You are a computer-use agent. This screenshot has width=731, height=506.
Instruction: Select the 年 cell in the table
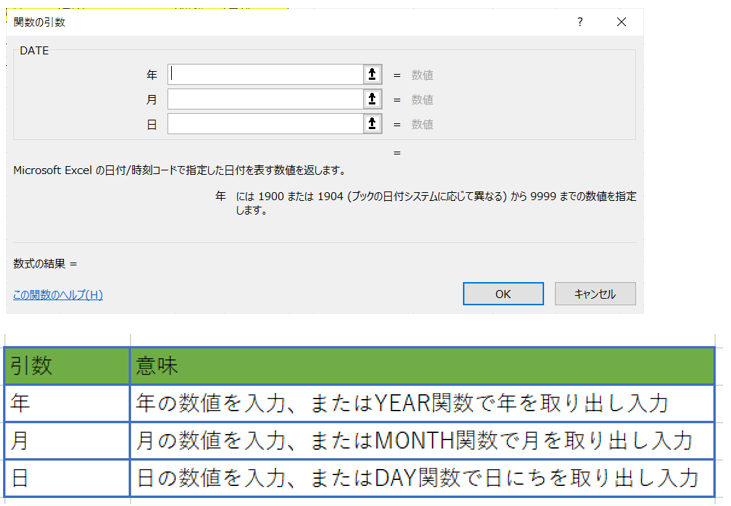click(67, 403)
